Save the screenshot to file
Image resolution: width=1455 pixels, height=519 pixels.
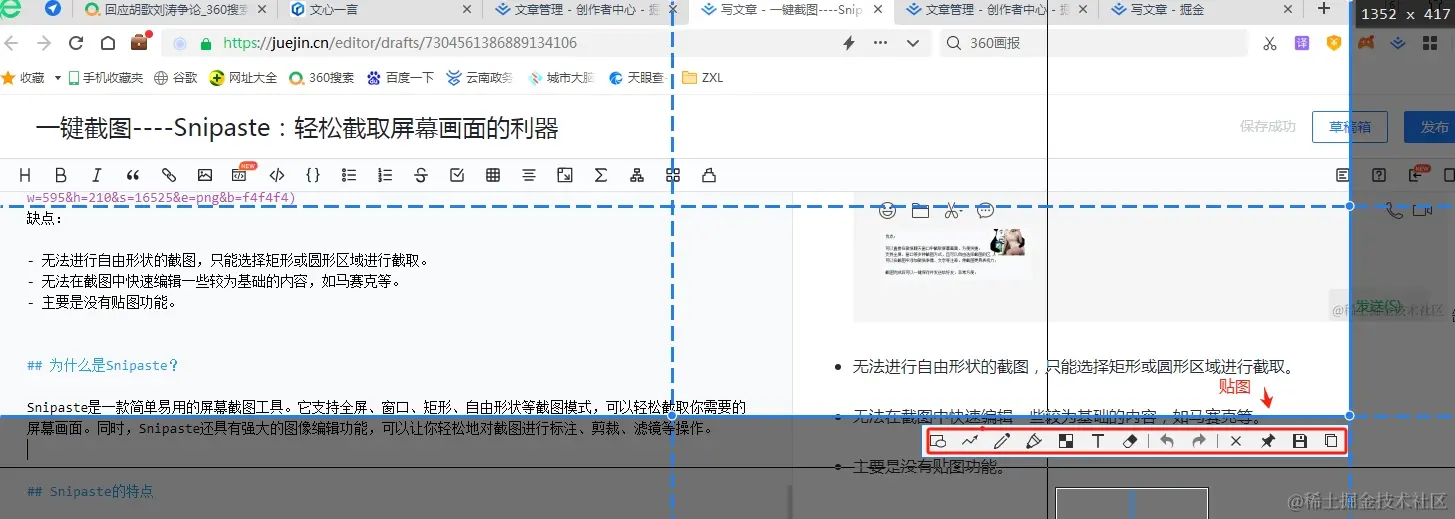1300,441
